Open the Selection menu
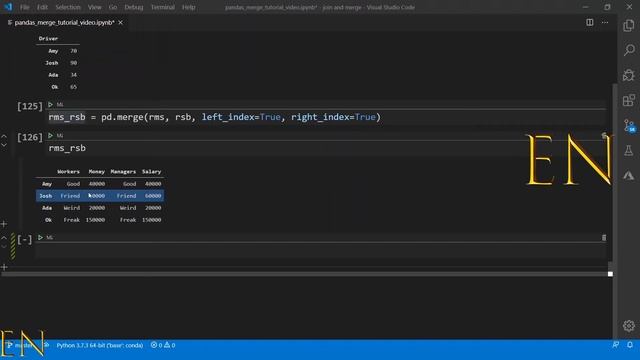The height and width of the screenshot is (360, 640). [68, 7]
